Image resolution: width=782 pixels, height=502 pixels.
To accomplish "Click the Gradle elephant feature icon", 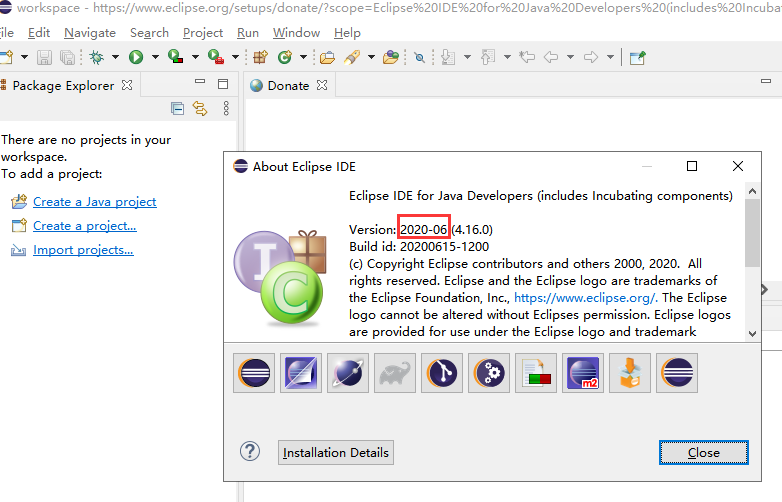I will tap(395, 373).
